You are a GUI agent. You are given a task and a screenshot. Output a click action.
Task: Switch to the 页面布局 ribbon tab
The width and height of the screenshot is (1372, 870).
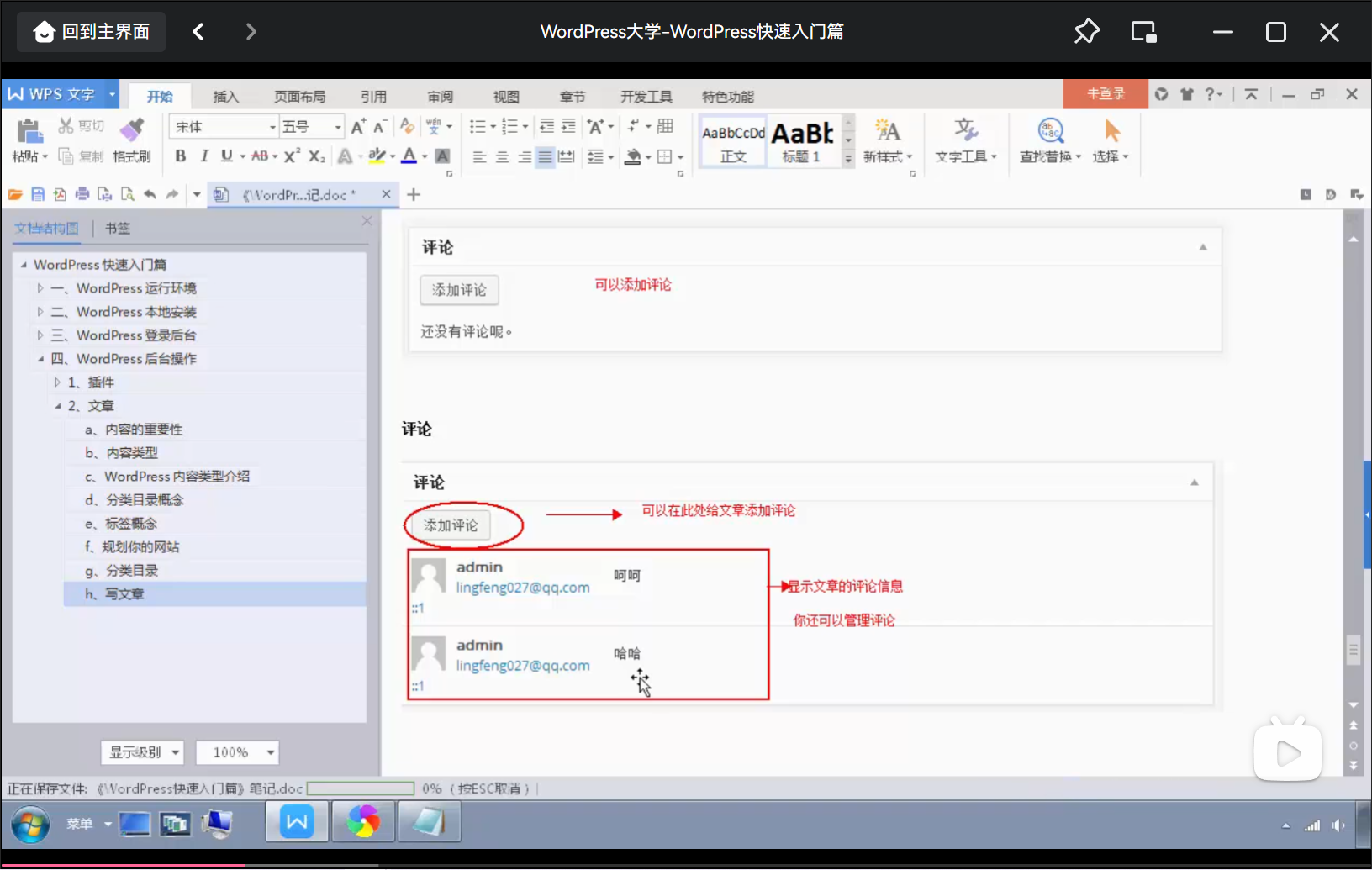pyautogui.click(x=299, y=97)
